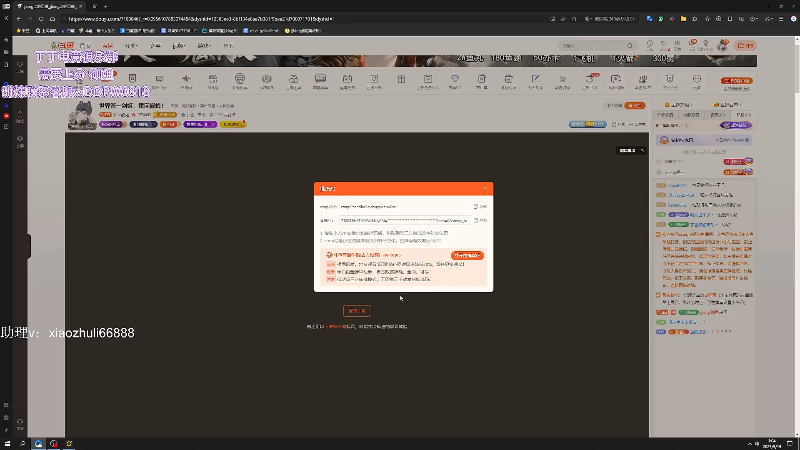Image resolution: width=800 pixels, height=450 pixels.
Task: Click the video play icon in the category row
Action: (616, 80)
